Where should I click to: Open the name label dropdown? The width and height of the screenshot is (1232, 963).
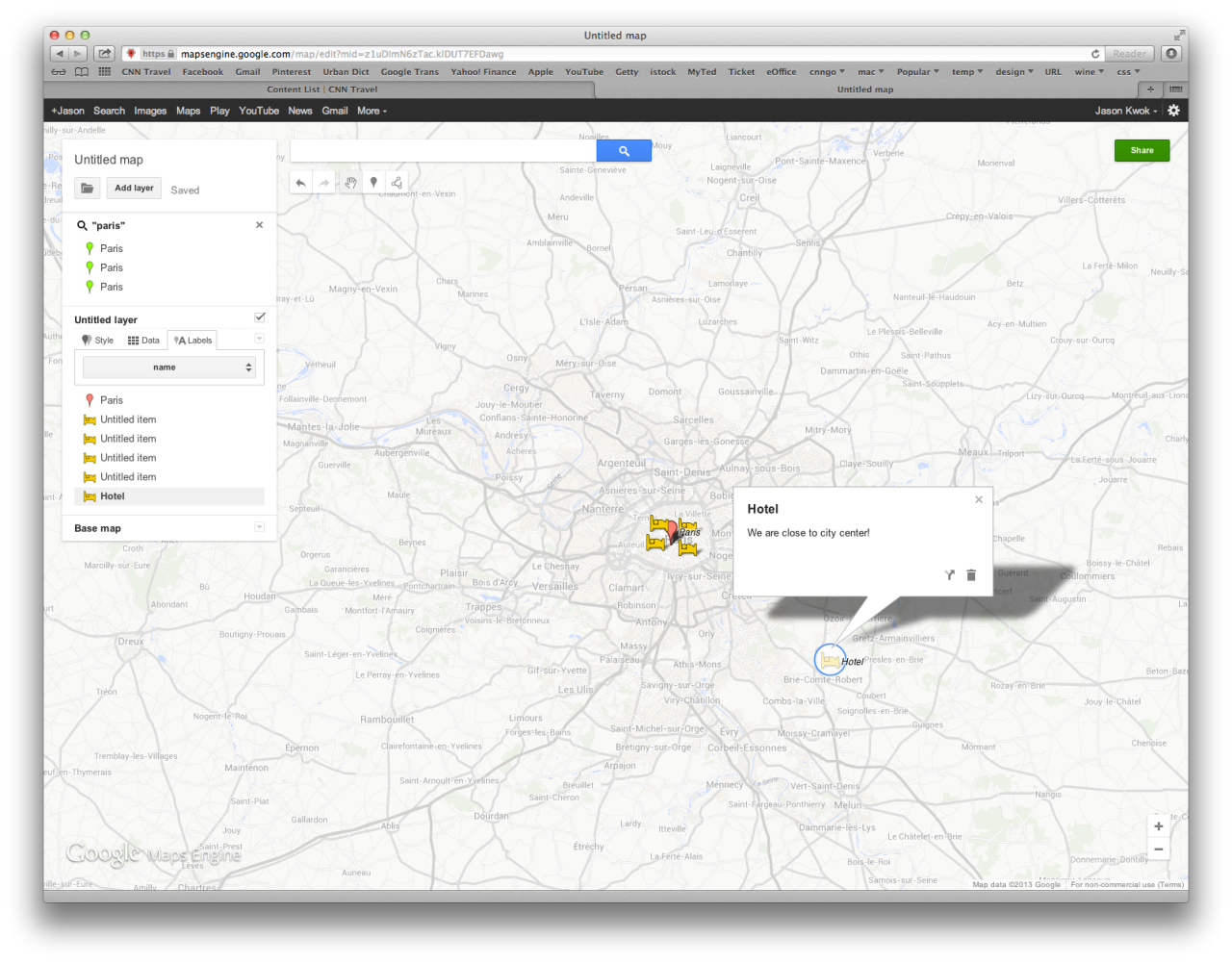[168, 367]
